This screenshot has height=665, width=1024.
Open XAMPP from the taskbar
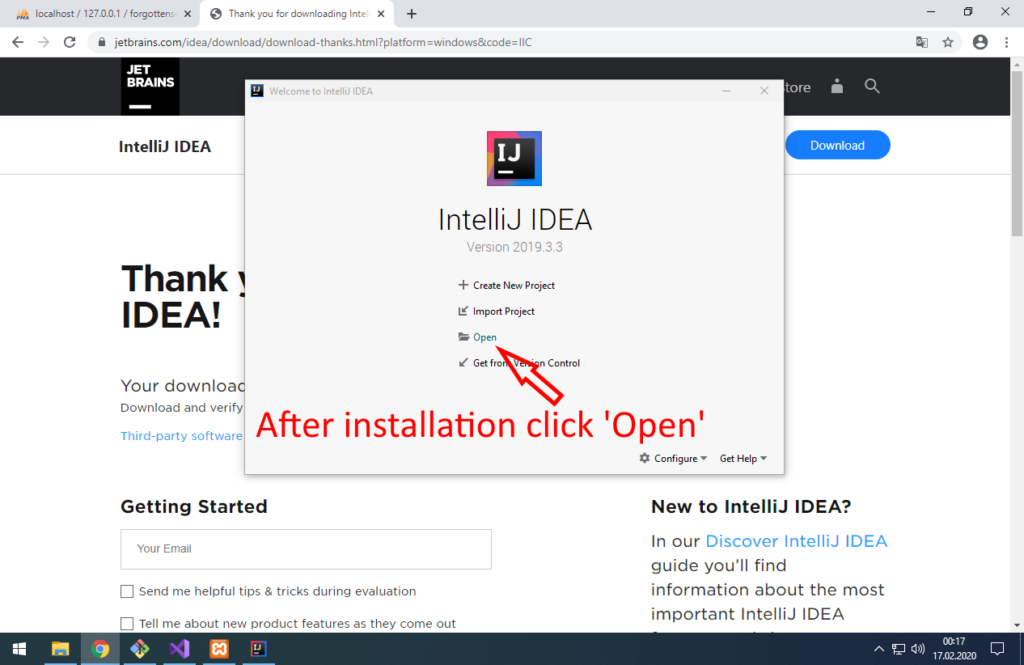[x=219, y=649]
